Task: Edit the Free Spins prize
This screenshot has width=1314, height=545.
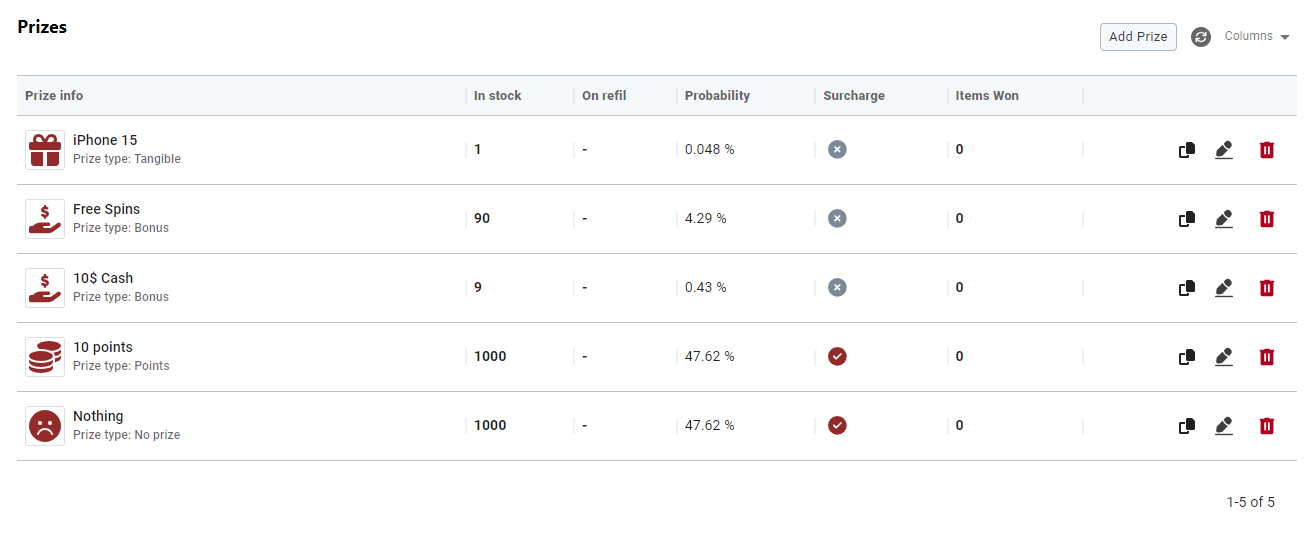Action: [x=1224, y=219]
